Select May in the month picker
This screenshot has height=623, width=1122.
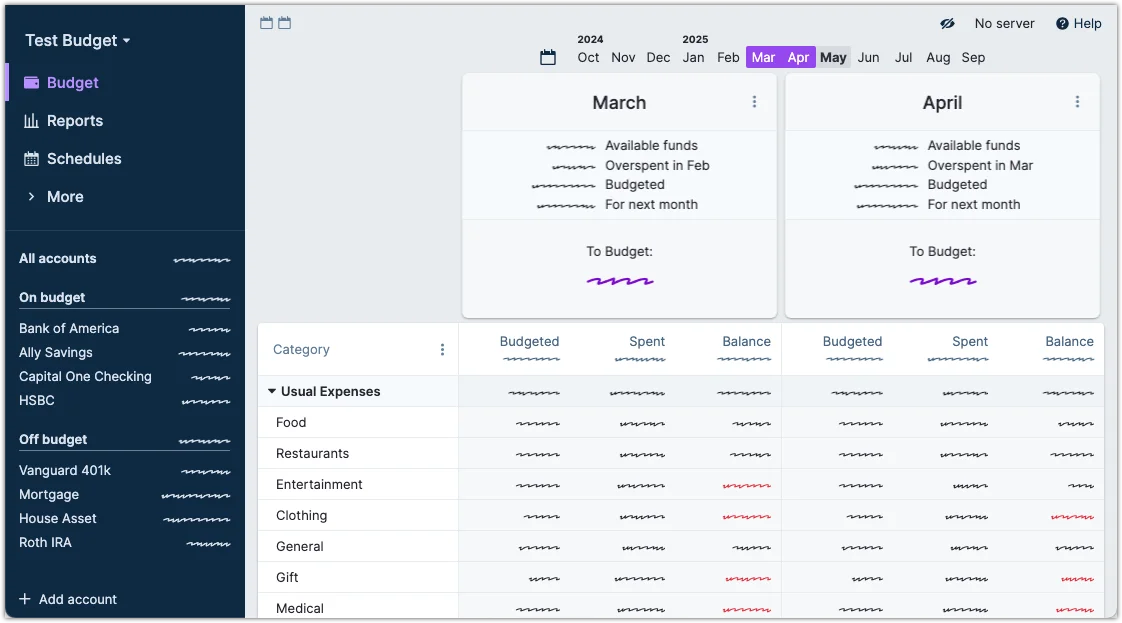click(x=833, y=58)
